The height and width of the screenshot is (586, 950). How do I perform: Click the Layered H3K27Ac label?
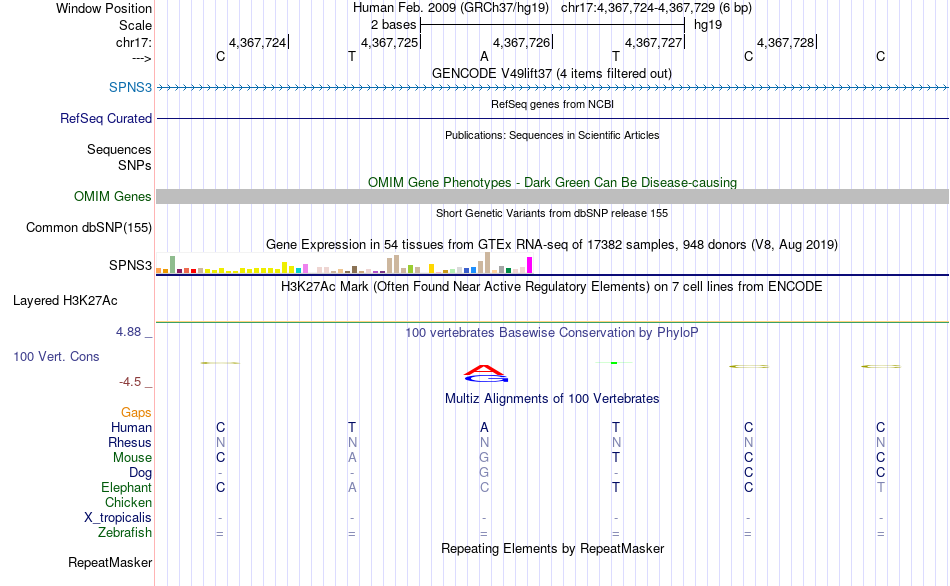coord(65,301)
